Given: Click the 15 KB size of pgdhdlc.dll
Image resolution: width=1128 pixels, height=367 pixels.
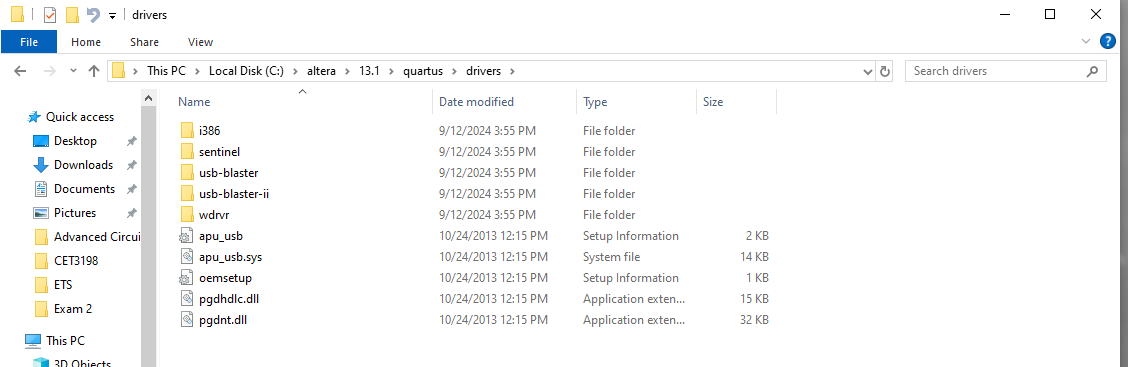Looking at the screenshot, I should click(x=754, y=299).
